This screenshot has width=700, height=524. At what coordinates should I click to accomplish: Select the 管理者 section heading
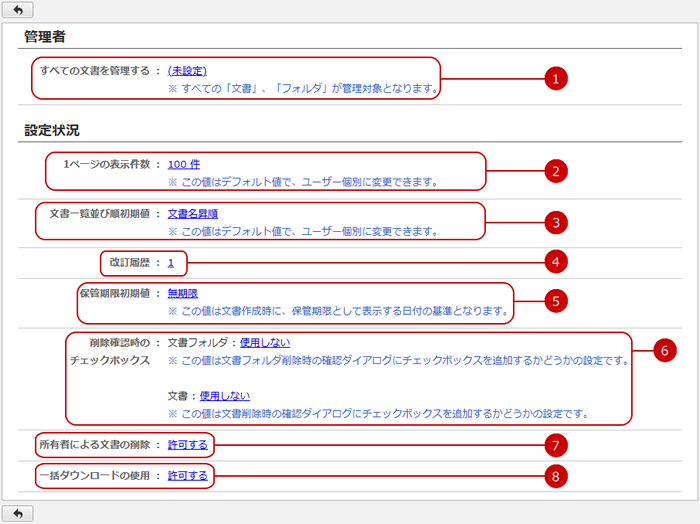coord(45,36)
